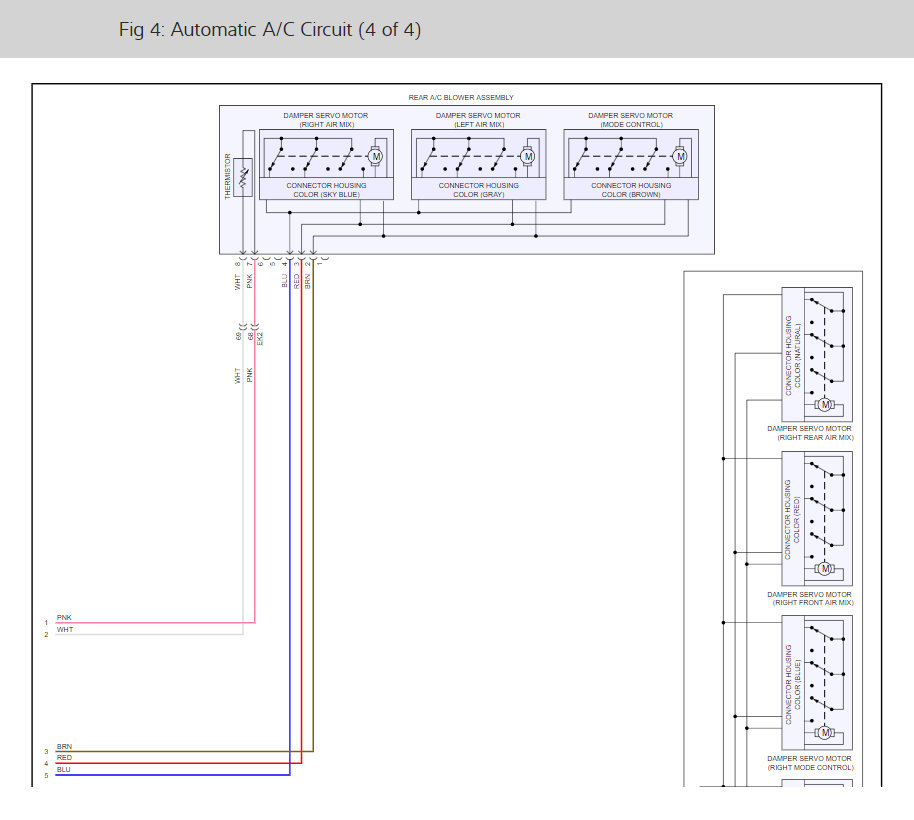Click 'BLU' label beside terminal 5
This screenshot has width=914, height=820.
click(x=64, y=770)
